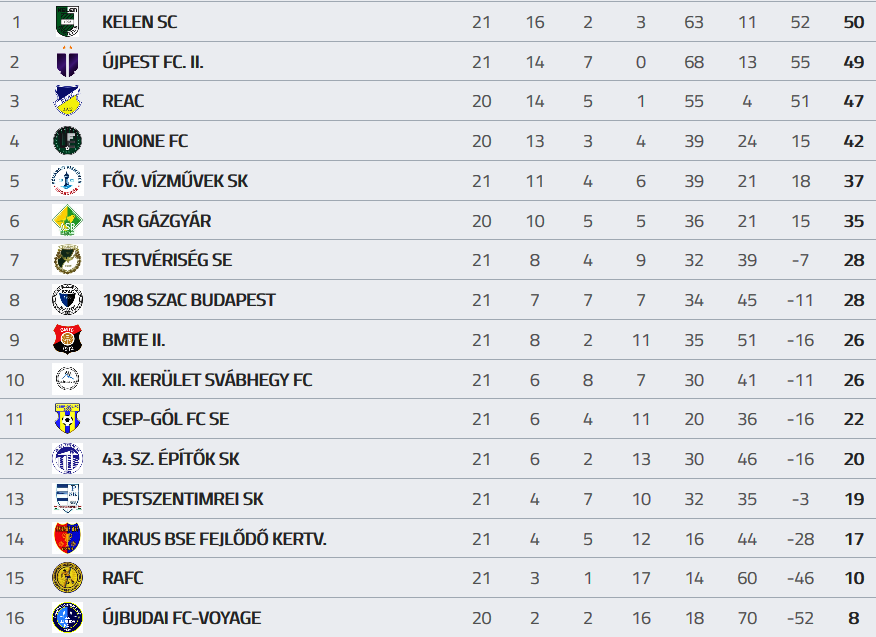The image size is (876, 637).
Task: Click the REAC team badge
Action: 67,101
